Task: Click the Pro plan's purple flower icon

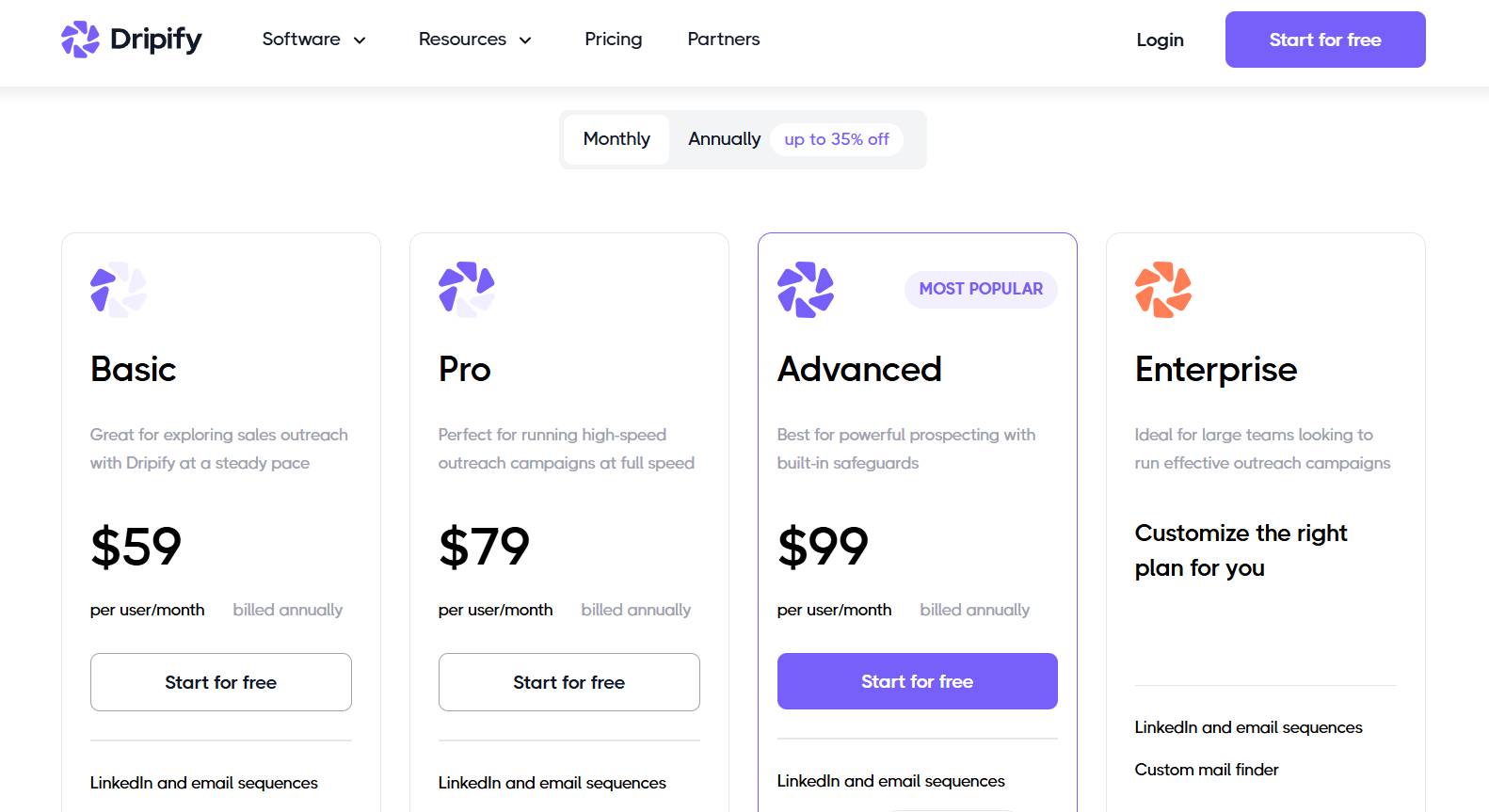Action: coord(465,290)
